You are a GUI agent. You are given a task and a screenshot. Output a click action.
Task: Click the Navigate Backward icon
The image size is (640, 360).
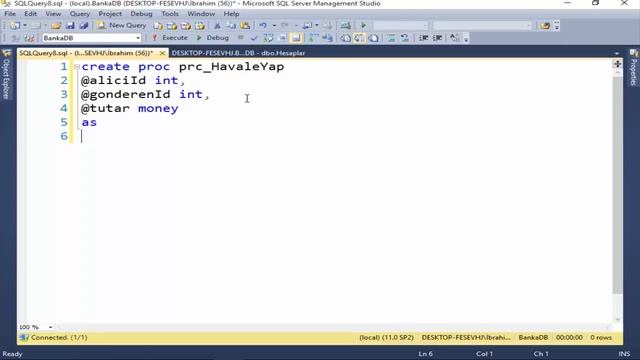(307, 25)
